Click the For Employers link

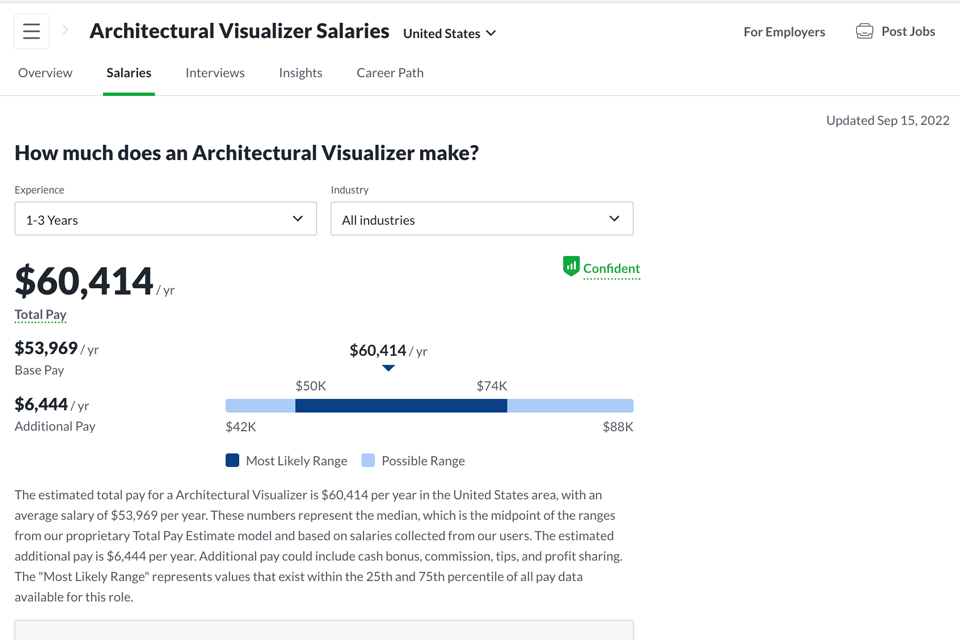784,32
